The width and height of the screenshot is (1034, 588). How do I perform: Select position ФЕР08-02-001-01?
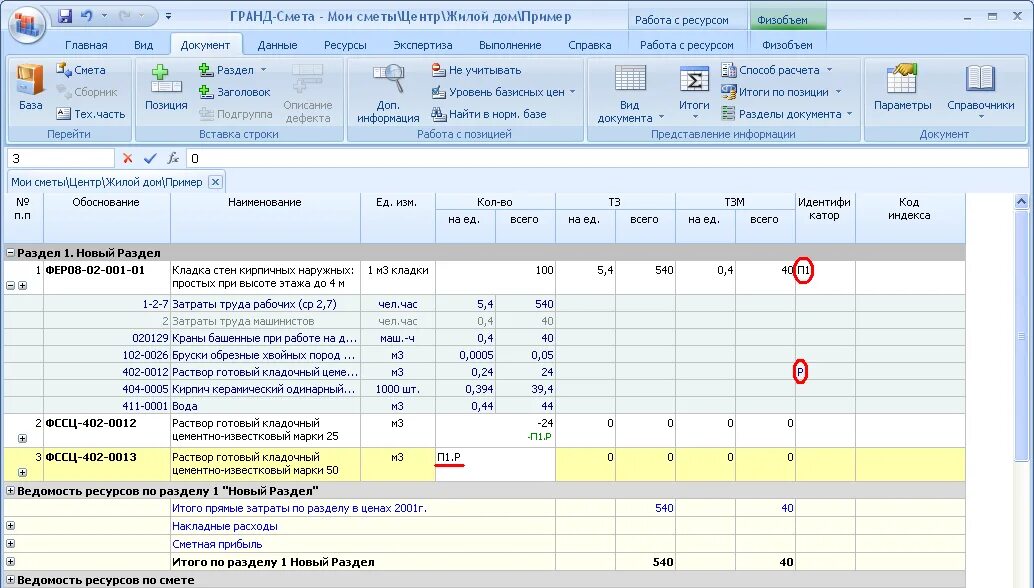(95, 270)
